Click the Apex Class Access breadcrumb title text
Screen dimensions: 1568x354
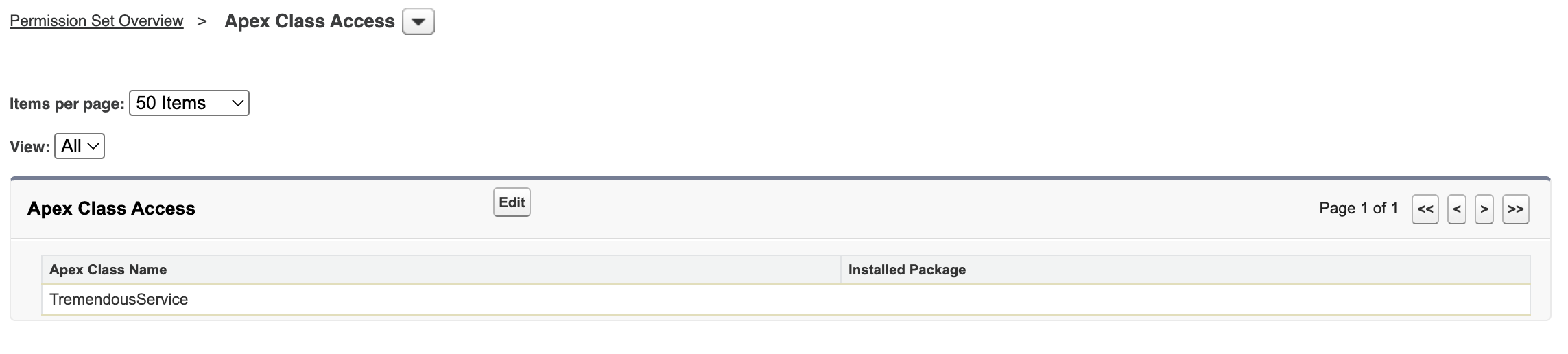[309, 21]
